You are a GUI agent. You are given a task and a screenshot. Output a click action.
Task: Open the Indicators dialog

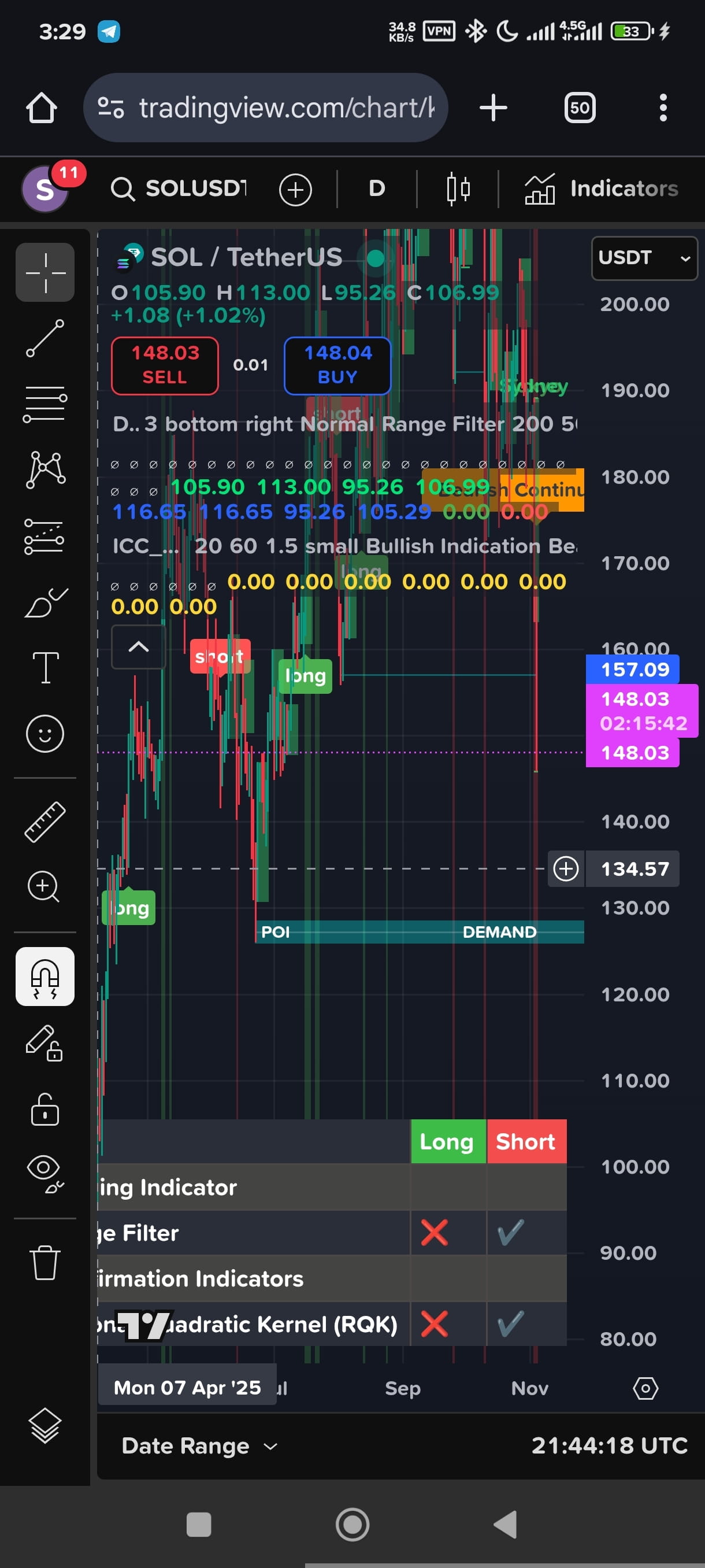(x=601, y=188)
